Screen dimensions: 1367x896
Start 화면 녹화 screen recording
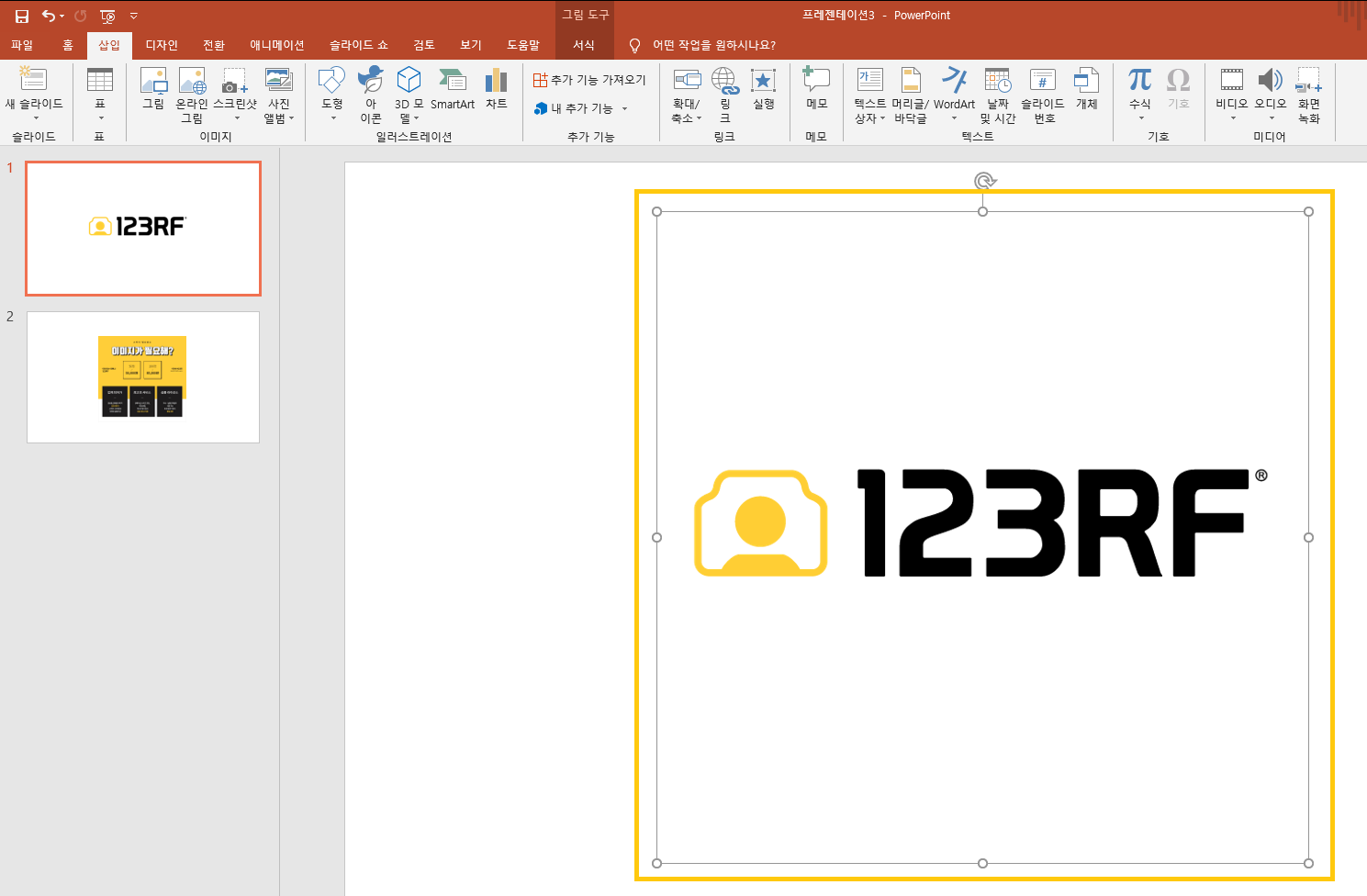click(1309, 95)
